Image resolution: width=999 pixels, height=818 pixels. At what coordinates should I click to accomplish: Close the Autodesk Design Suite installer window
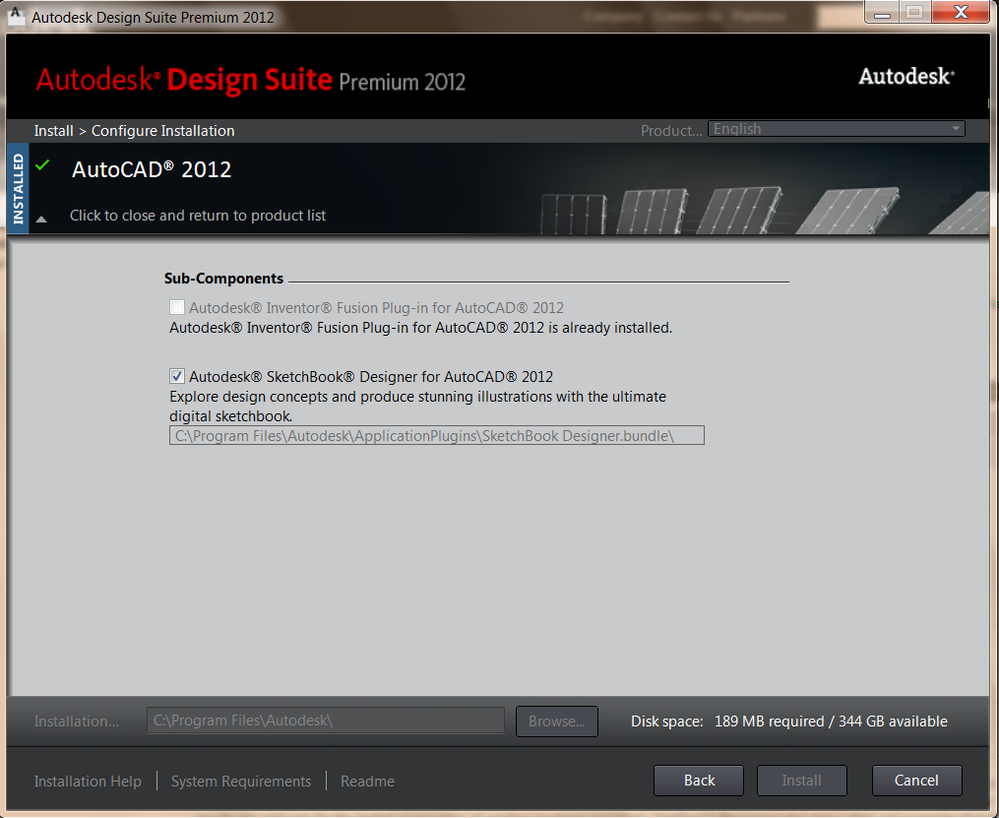point(960,11)
